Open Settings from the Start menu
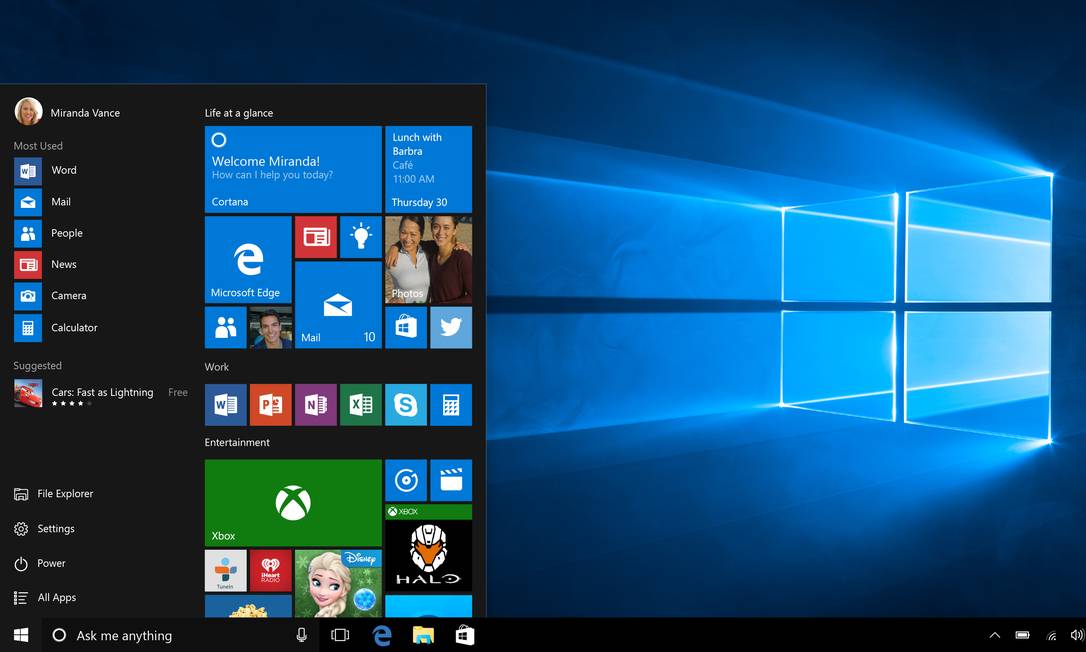1086x652 pixels. [x=55, y=528]
